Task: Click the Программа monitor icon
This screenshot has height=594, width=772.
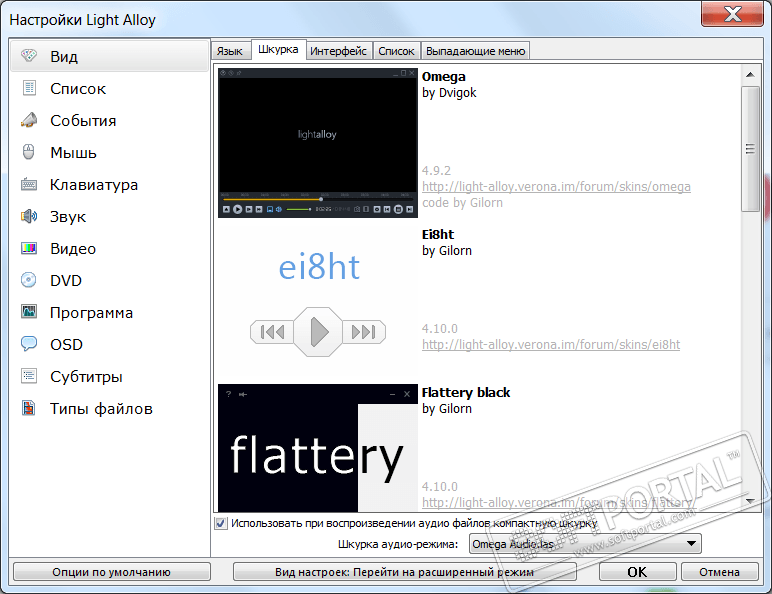Action: 29,311
